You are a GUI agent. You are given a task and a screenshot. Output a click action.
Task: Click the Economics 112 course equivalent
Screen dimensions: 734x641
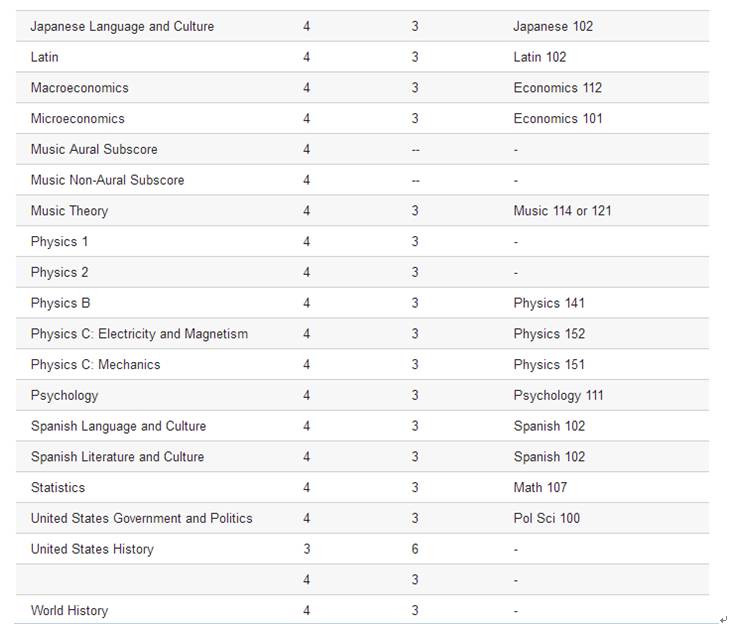click(x=558, y=88)
